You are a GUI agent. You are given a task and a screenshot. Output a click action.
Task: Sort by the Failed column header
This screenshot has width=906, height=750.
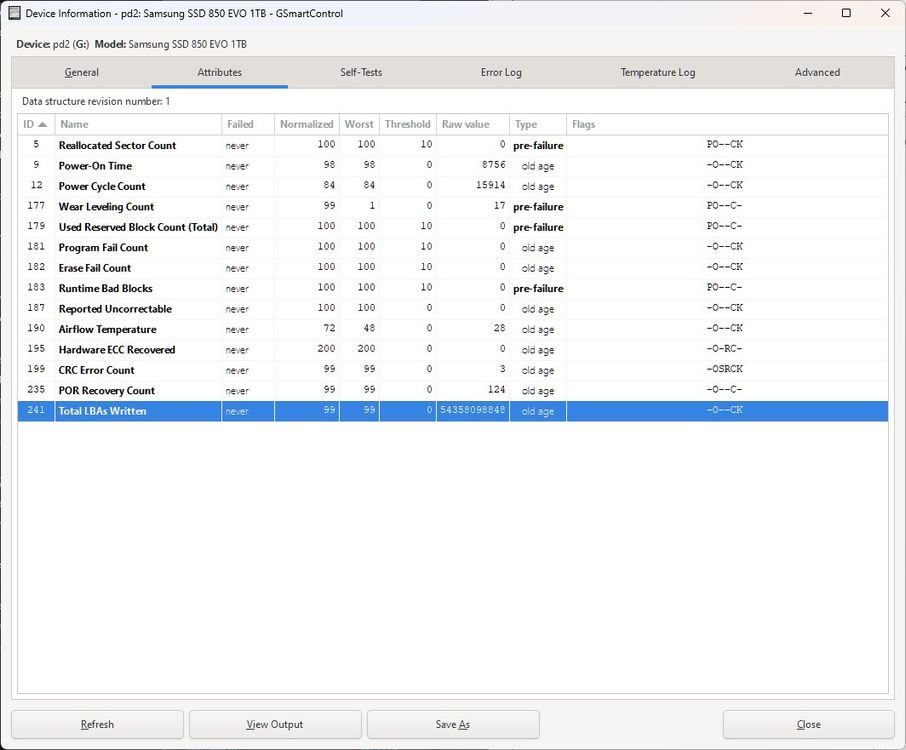[x=248, y=124]
